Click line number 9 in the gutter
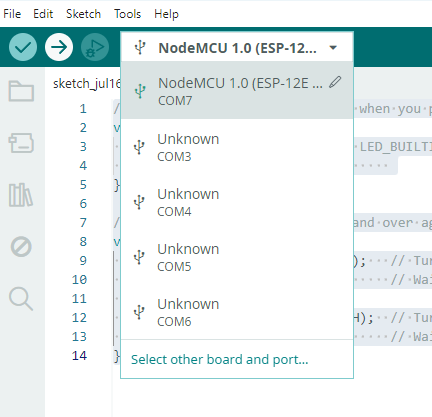This screenshot has width=432, height=417. [83, 260]
